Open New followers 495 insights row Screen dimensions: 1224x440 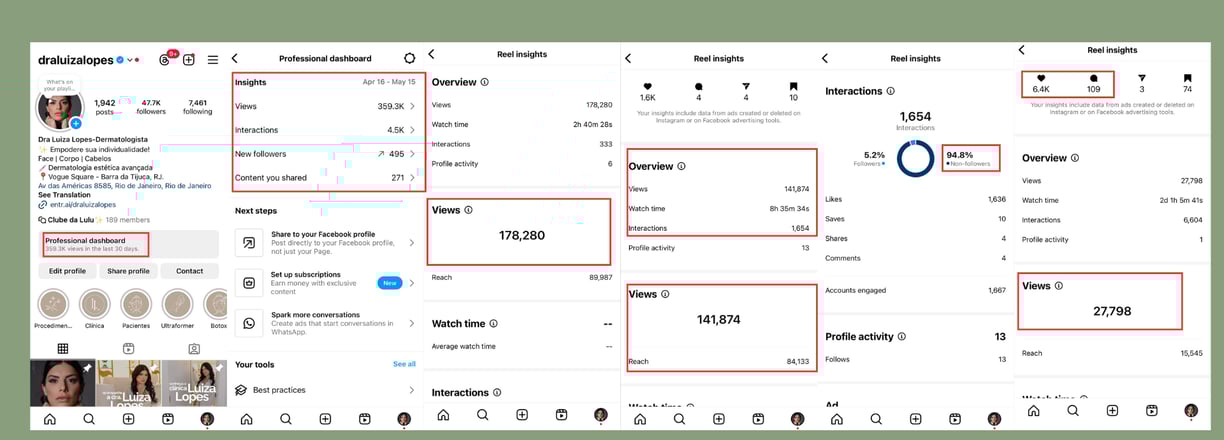pyautogui.click(x=326, y=154)
